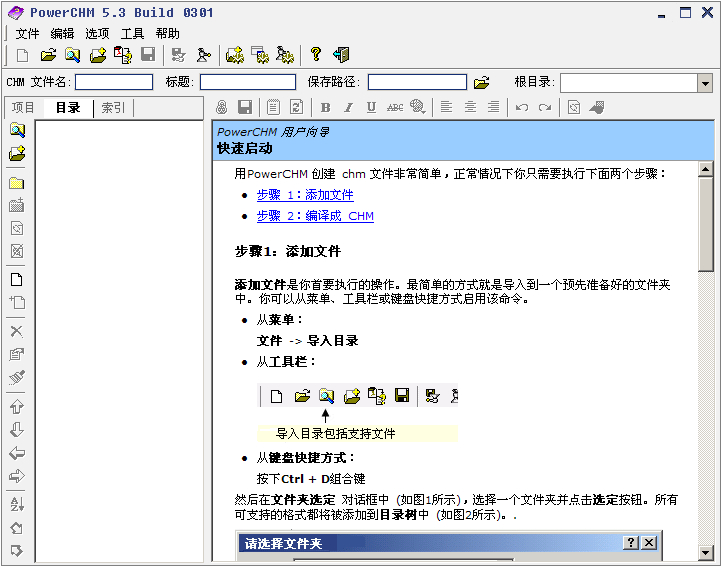Click the 标题 input field
This screenshot has height=568, width=723.
248,82
